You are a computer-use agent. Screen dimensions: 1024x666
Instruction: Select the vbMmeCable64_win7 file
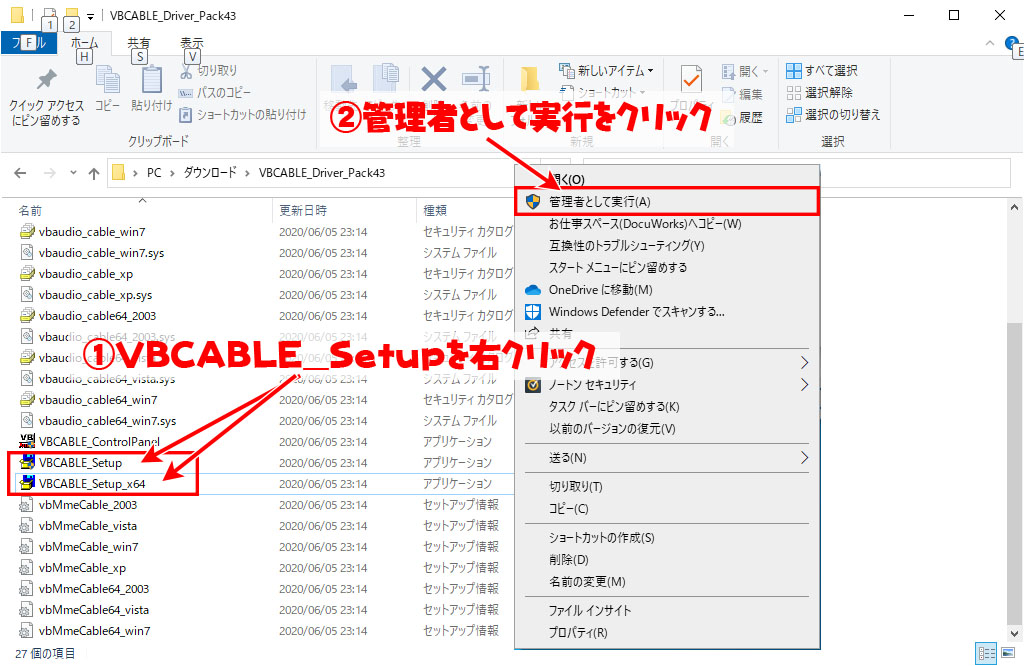95,631
